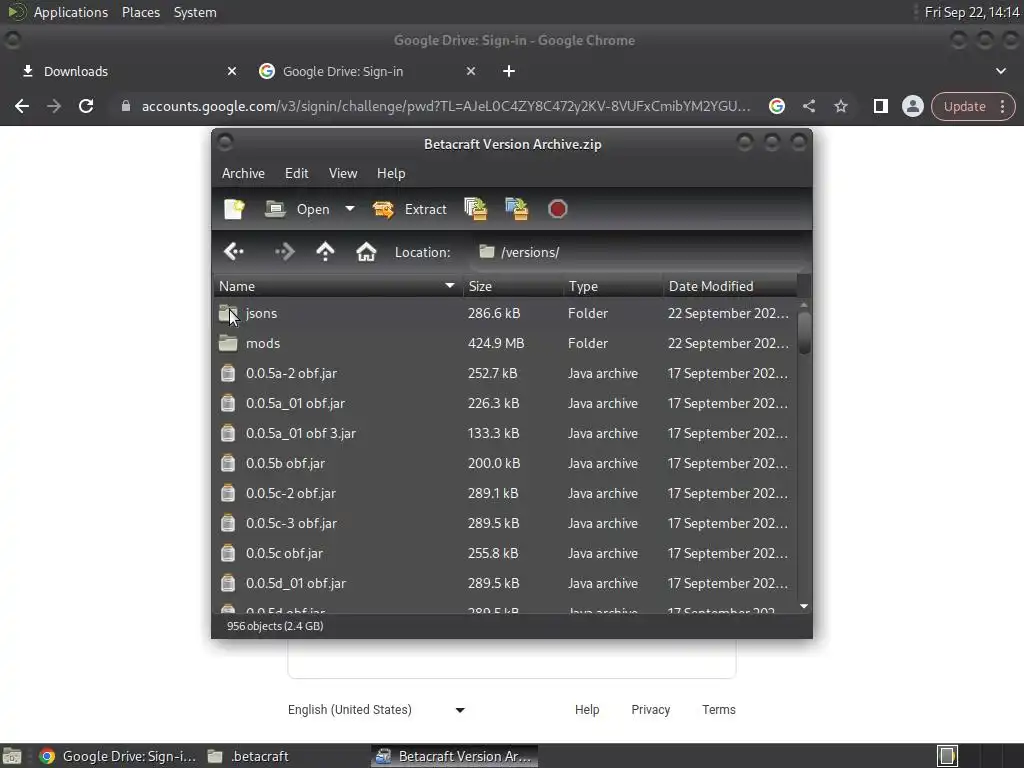The image size is (1024, 768).
Task: Open Chrome tab search chevron
Action: coord(1000,71)
